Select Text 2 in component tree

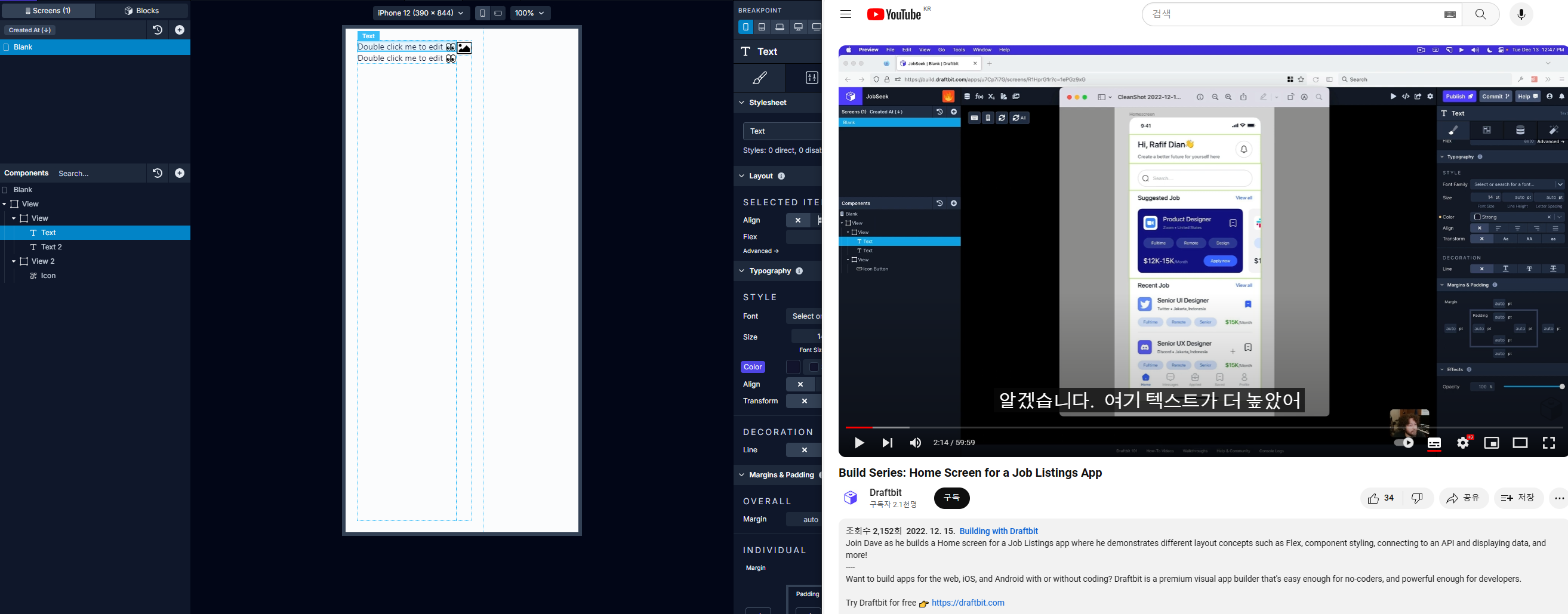pos(52,247)
